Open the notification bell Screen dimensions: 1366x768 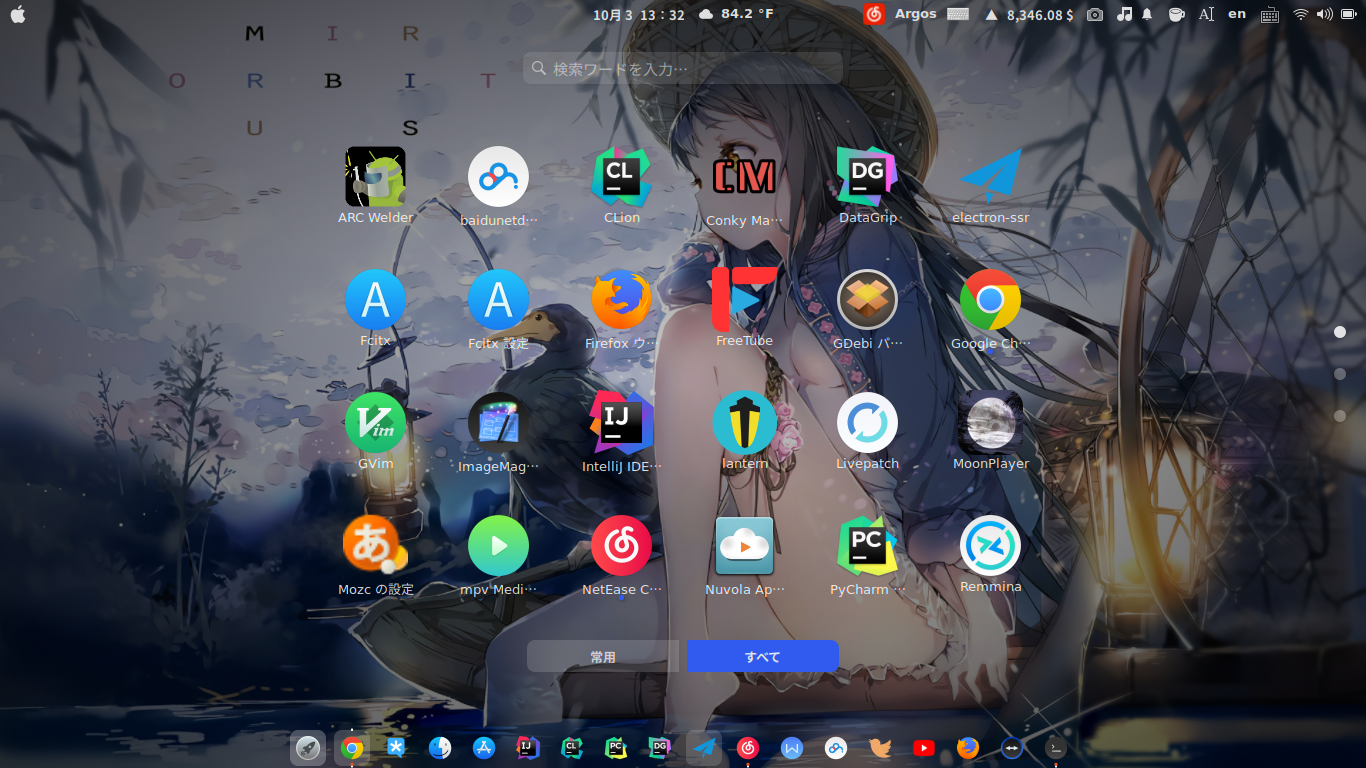[x=1148, y=14]
